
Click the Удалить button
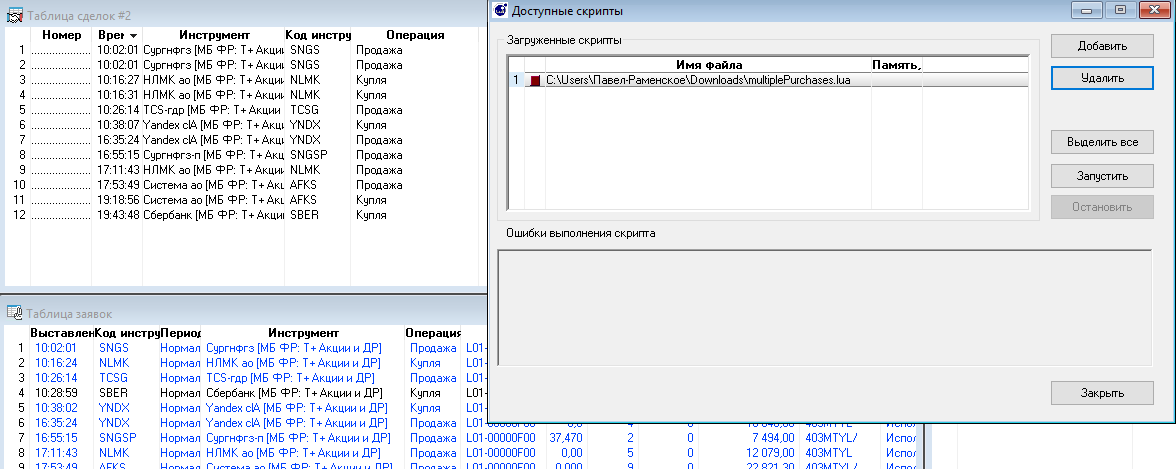(1102, 78)
